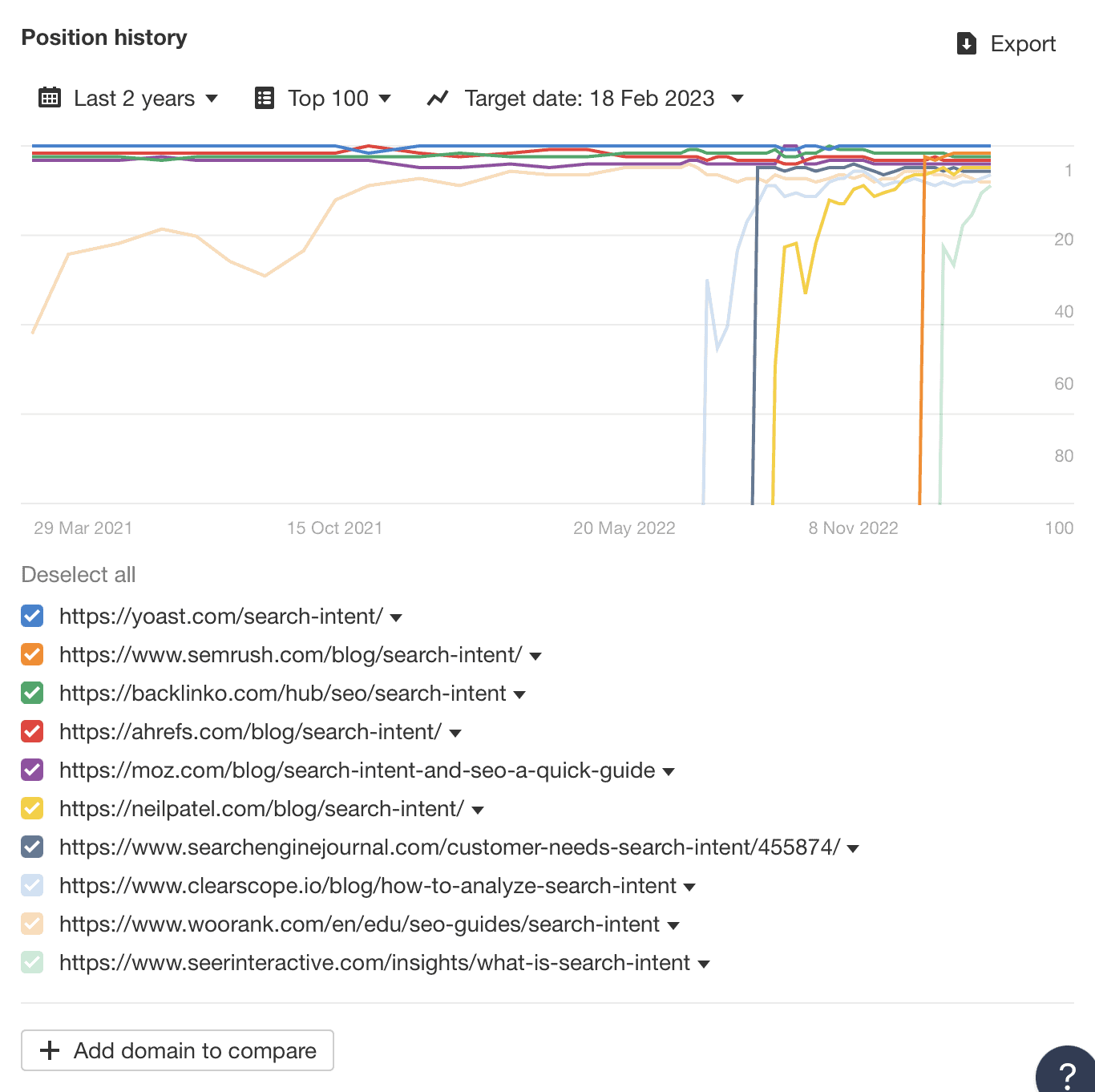This screenshot has width=1095, height=1092.
Task: Expand the arrow next to clearscope.io URL
Action: (x=689, y=887)
